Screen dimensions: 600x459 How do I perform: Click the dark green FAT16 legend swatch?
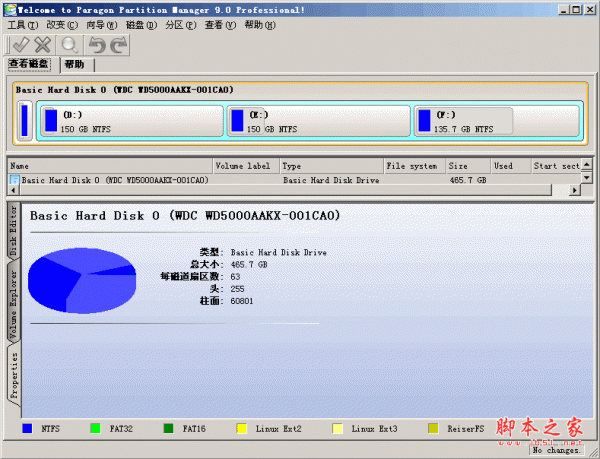(x=168, y=428)
